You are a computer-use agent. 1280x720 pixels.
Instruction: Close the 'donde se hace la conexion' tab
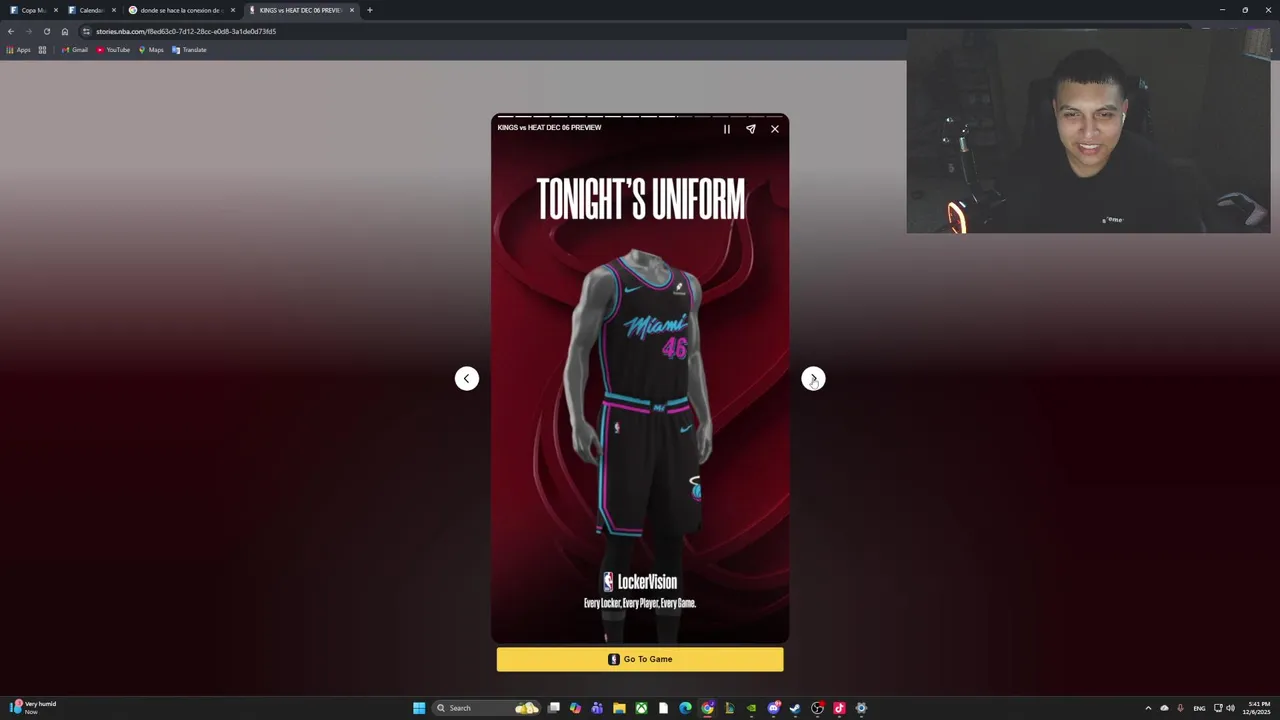[x=233, y=10]
